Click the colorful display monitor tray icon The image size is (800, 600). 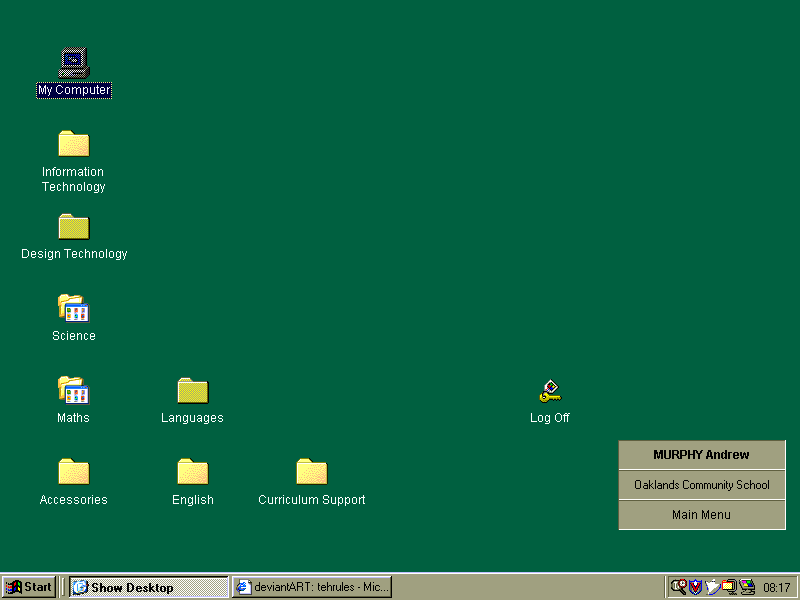point(747,587)
